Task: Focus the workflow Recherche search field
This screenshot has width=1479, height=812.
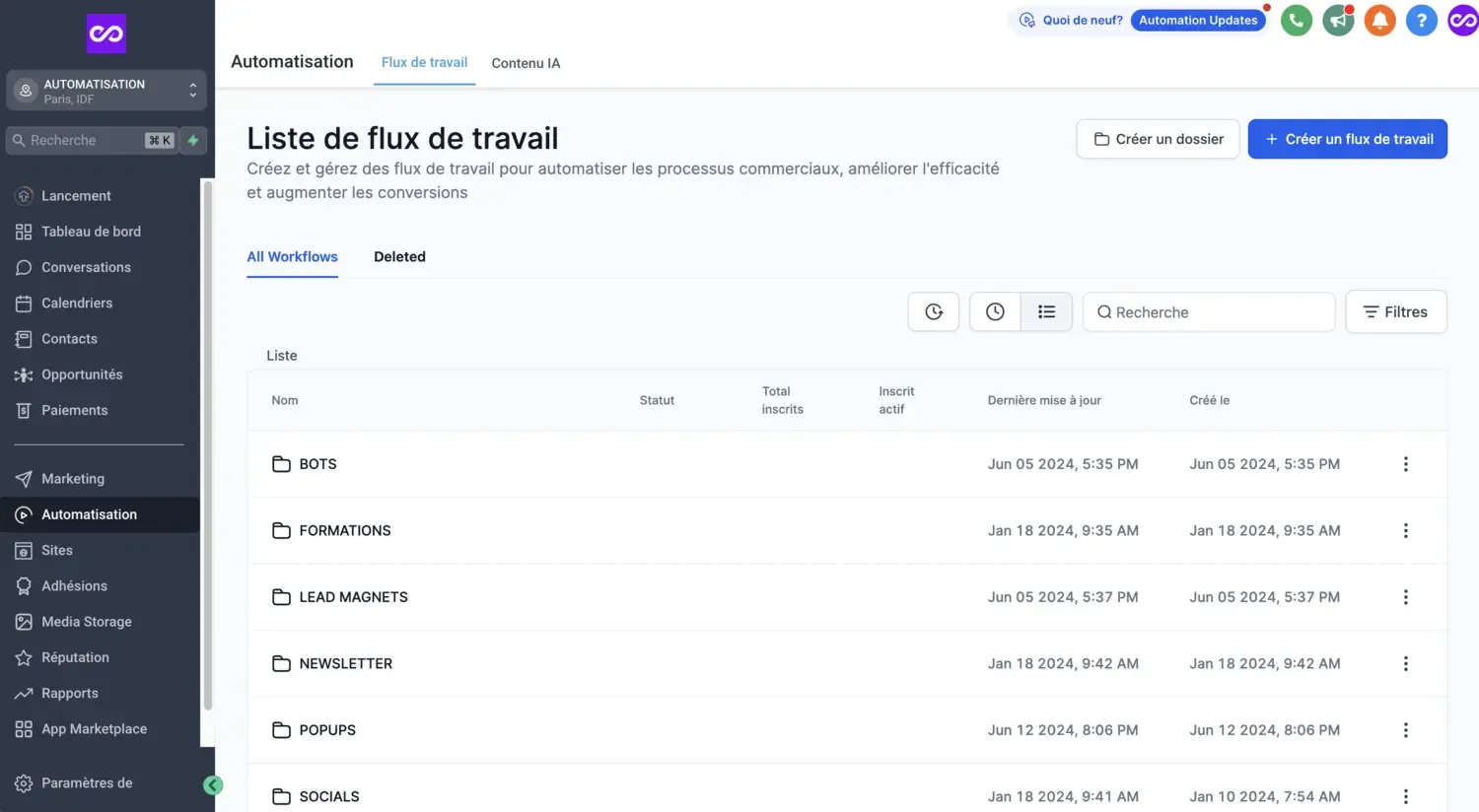Action: 1209,312
